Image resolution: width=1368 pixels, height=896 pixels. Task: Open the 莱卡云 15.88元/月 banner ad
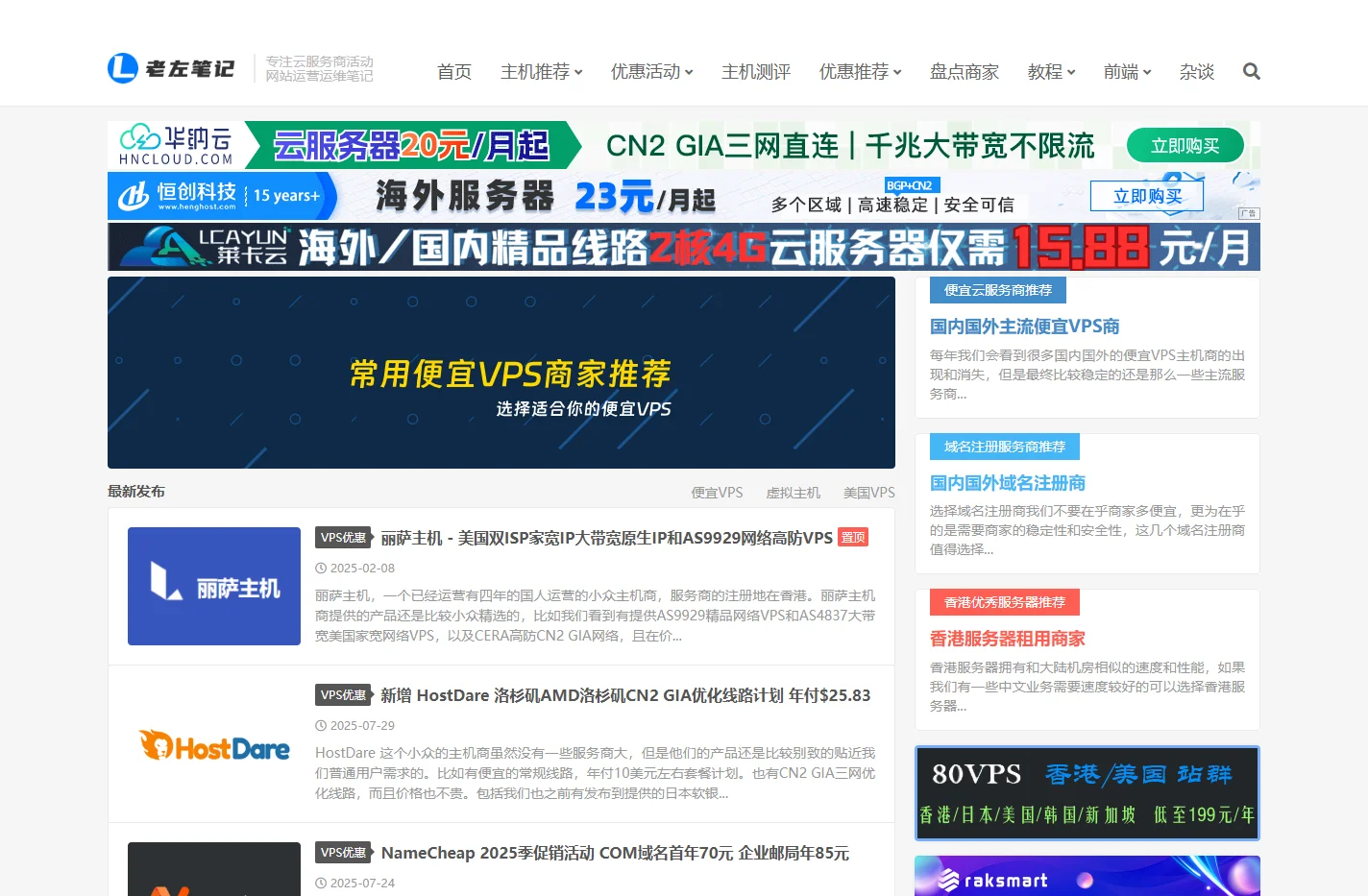(x=684, y=247)
